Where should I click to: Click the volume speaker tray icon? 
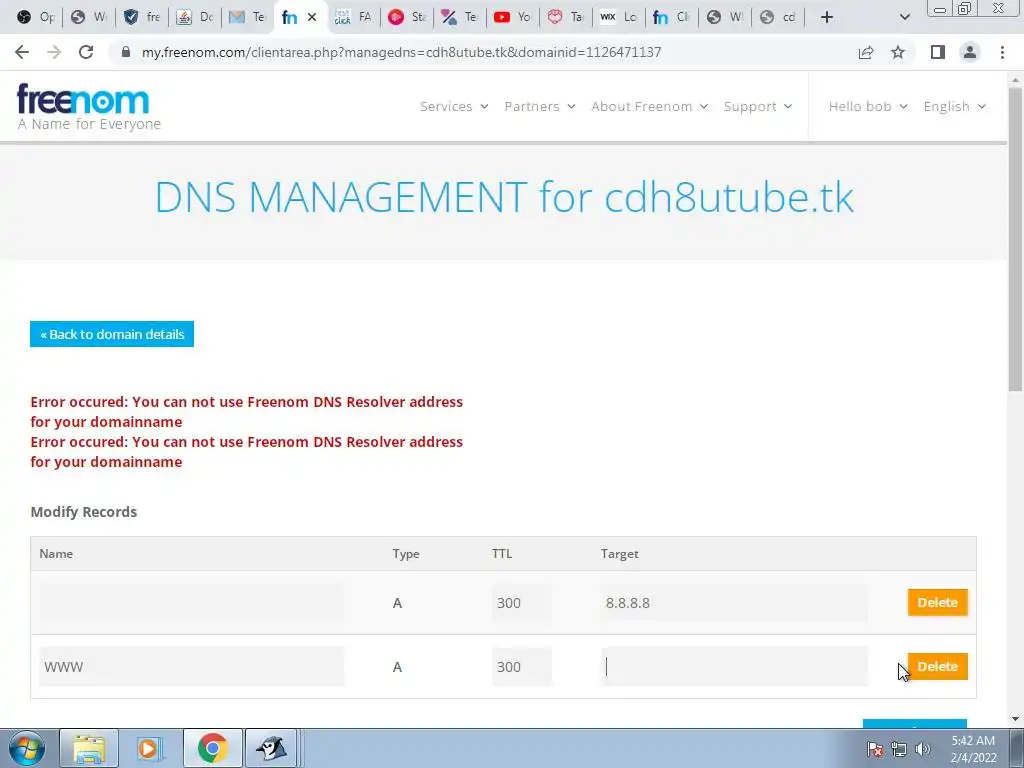[923, 749]
